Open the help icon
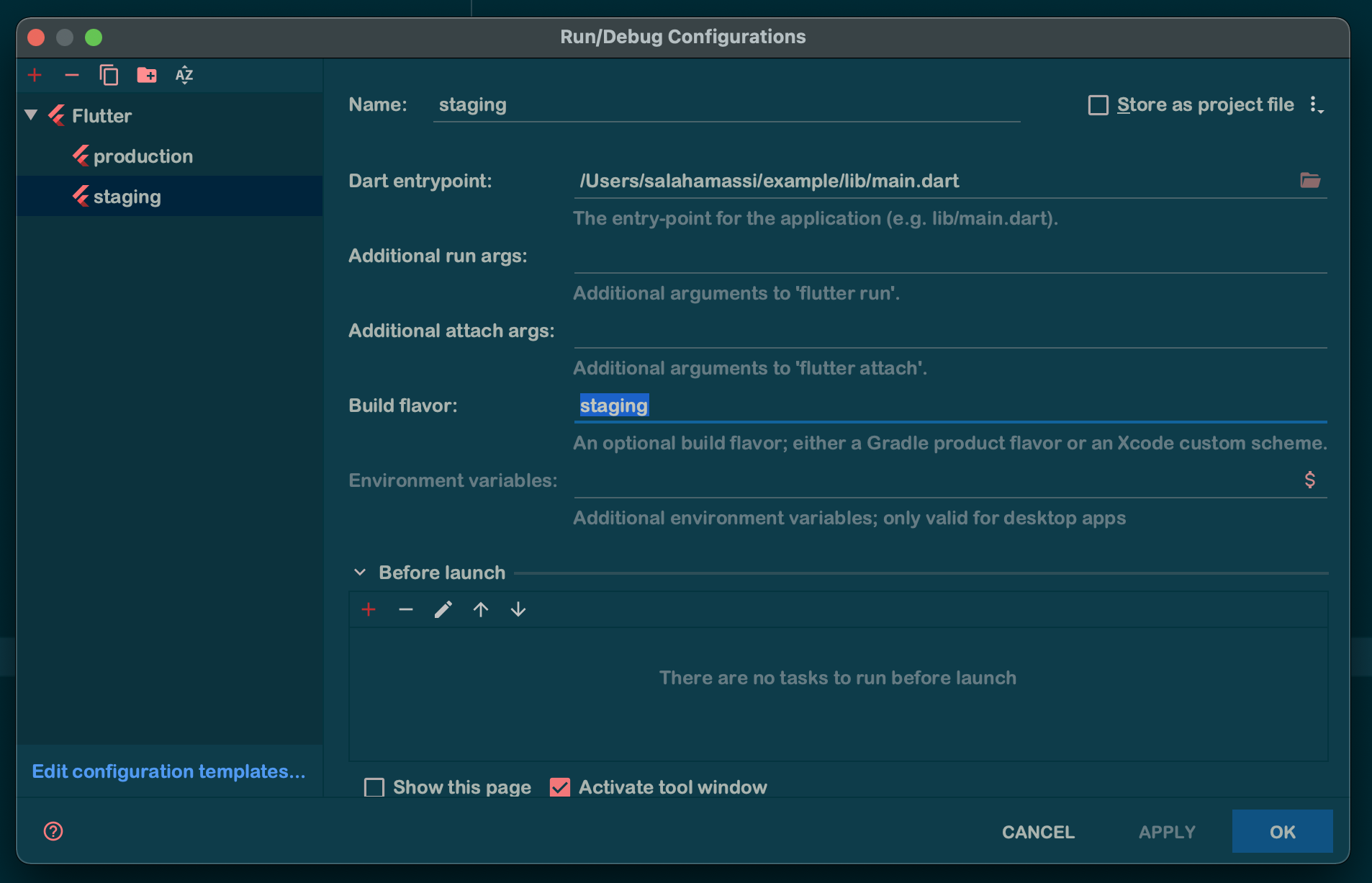 53,831
